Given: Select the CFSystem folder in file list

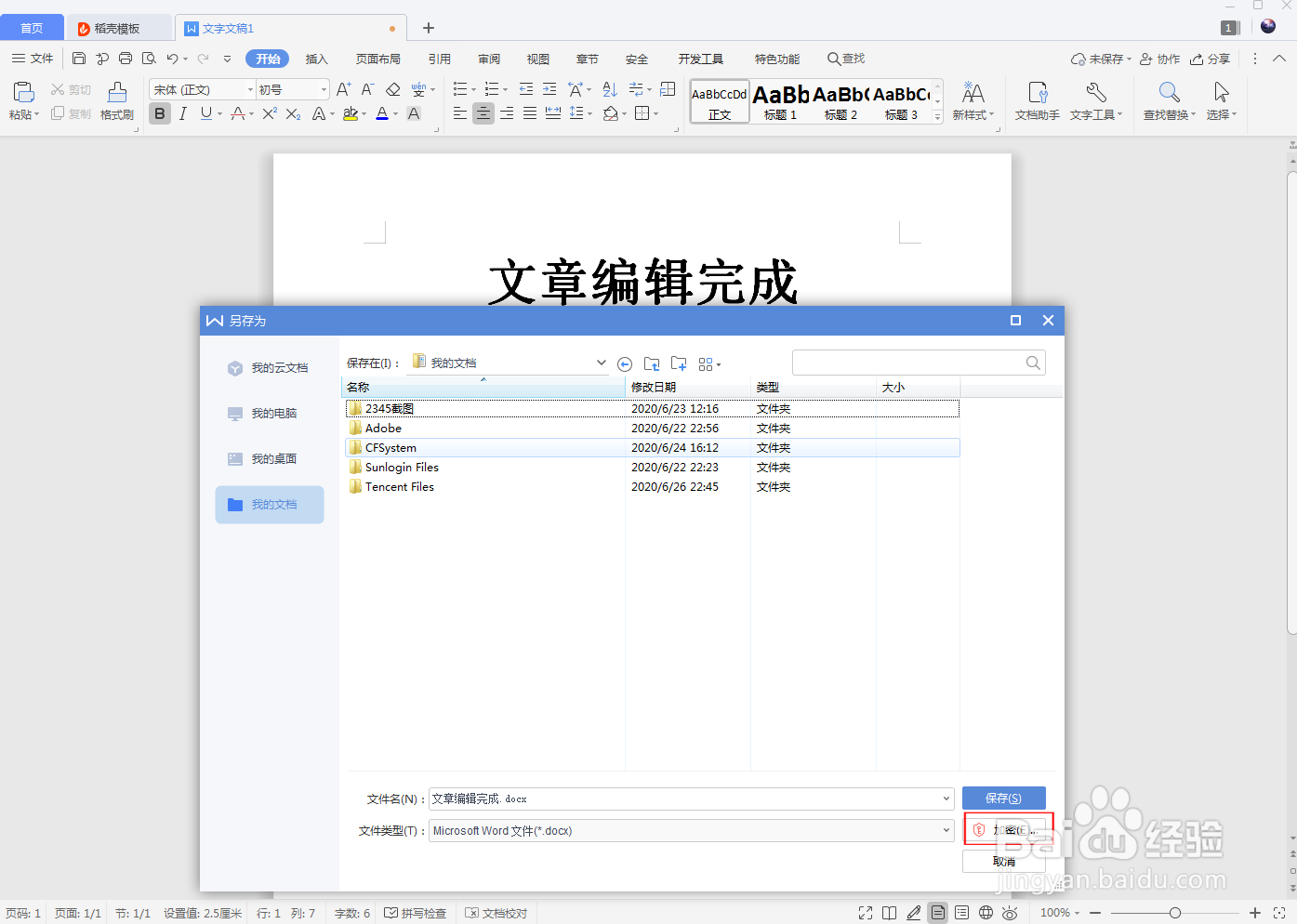Looking at the screenshot, I should pos(390,447).
